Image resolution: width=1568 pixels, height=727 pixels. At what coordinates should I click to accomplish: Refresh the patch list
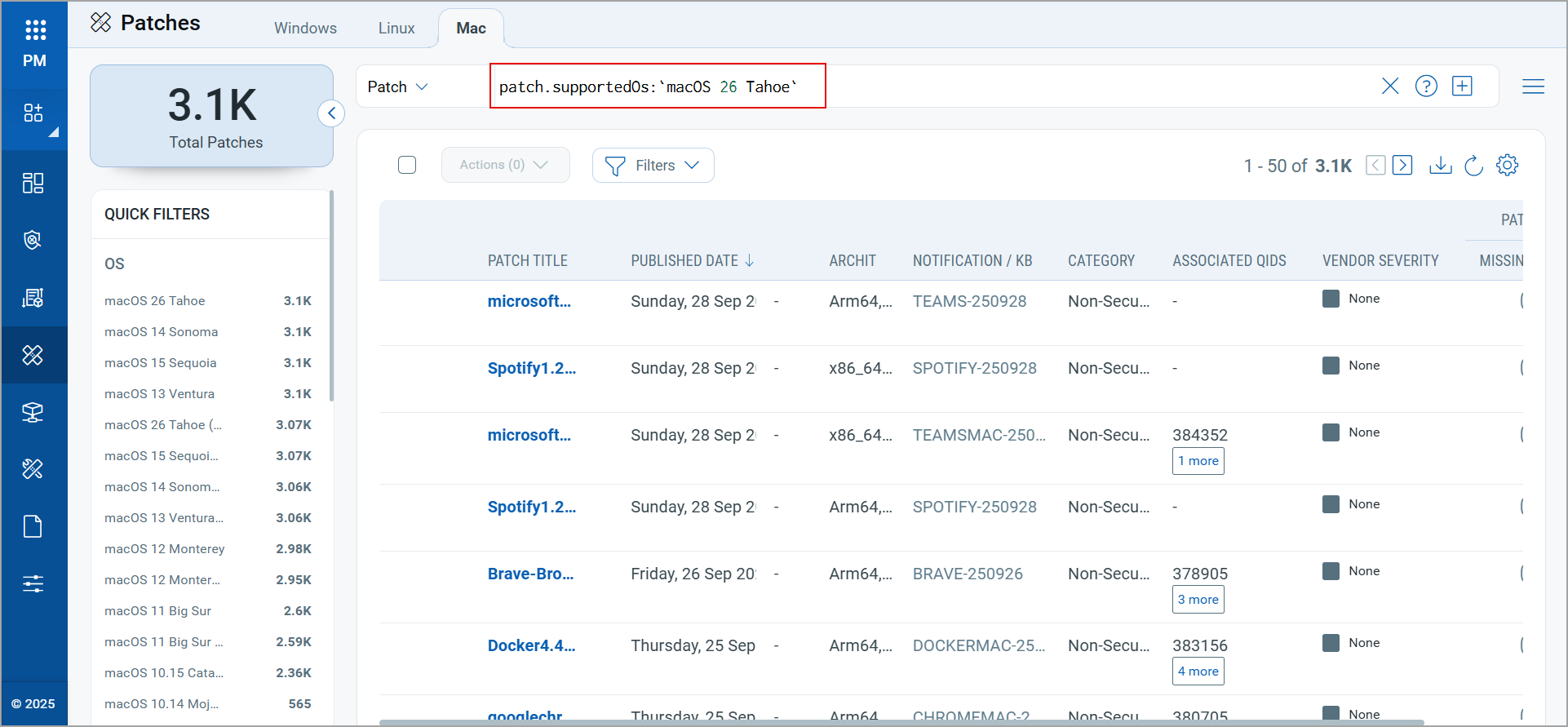(1473, 166)
